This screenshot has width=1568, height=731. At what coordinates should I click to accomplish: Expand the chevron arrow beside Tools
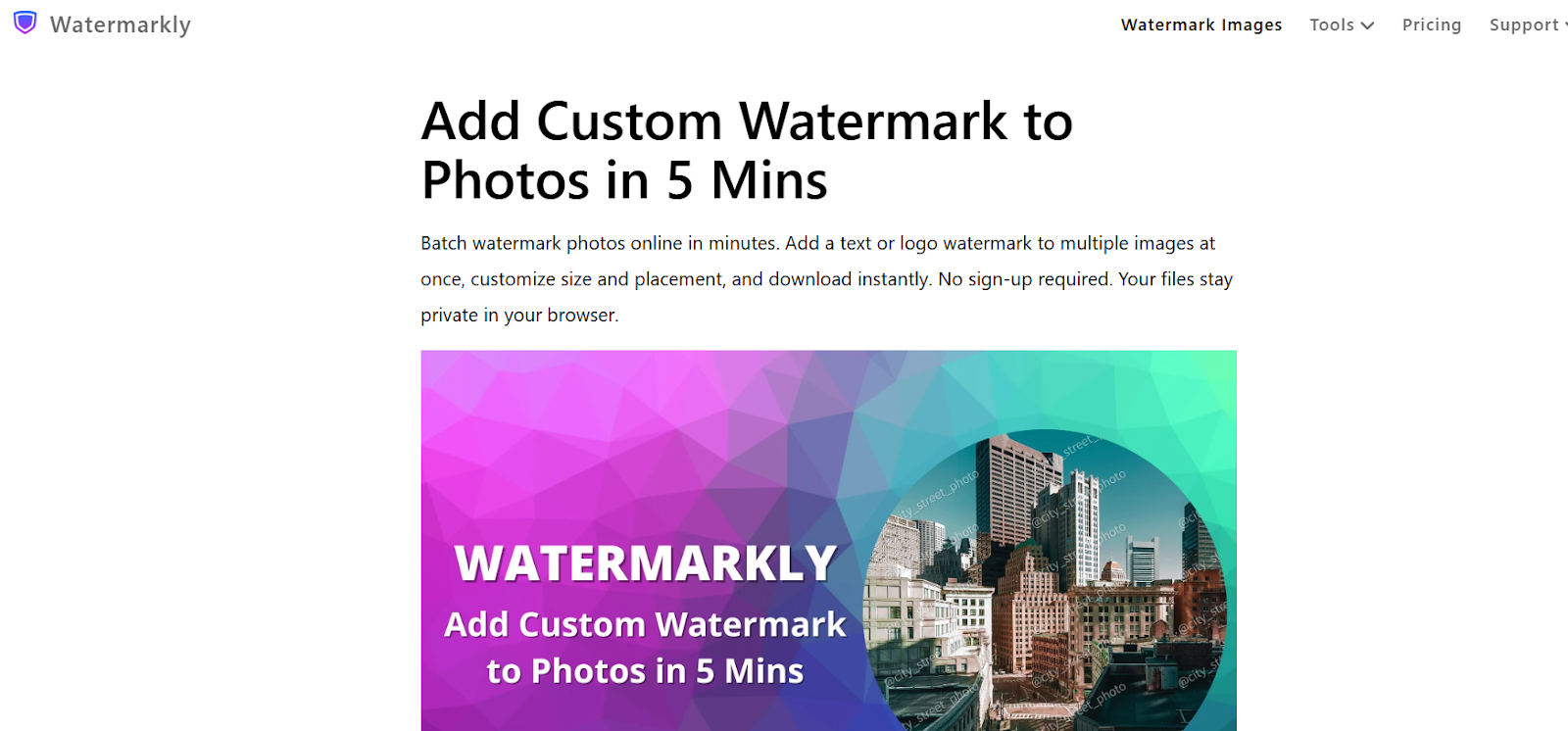(1367, 25)
